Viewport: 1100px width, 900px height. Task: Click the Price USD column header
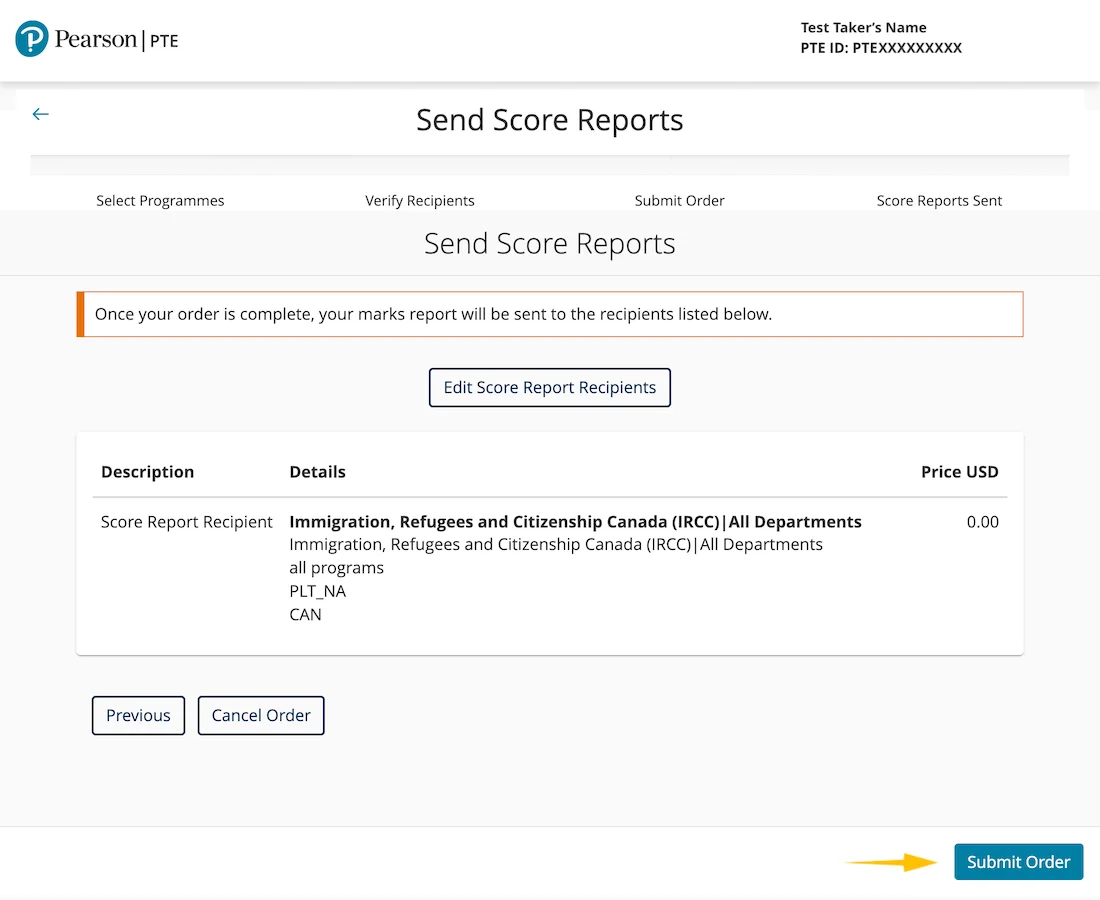[960, 471]
